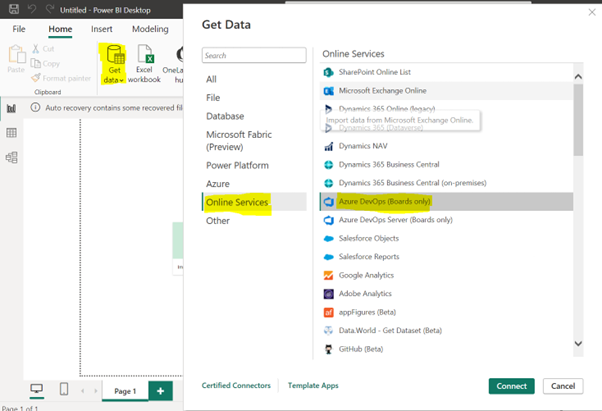Click the Save icon in title bar
Image resolution: width=602 pixels, height=411 pixels.
tap(14, 9)
